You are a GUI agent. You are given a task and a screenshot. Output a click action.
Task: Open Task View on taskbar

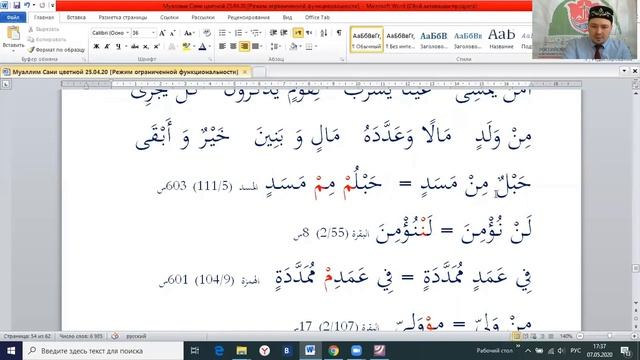[x=195, y=351]
